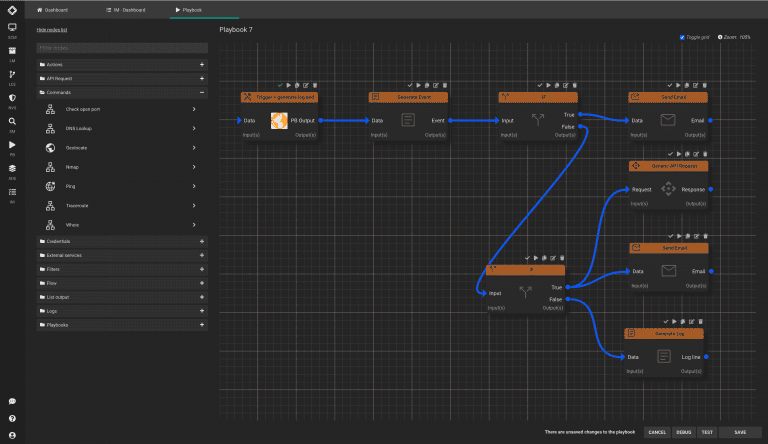Select the Whois command
The height and width of the screenshot is (444, 768).
pos(122,225)
